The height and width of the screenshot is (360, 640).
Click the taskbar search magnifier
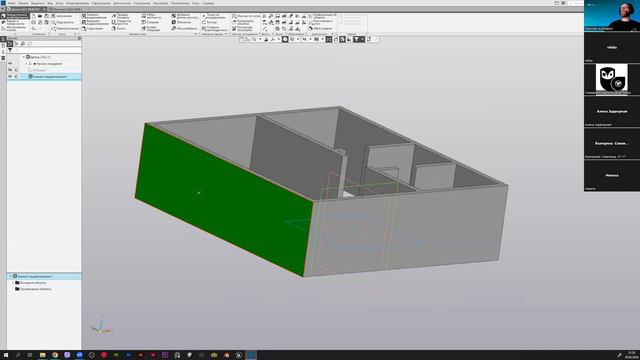tap(18, 355)
